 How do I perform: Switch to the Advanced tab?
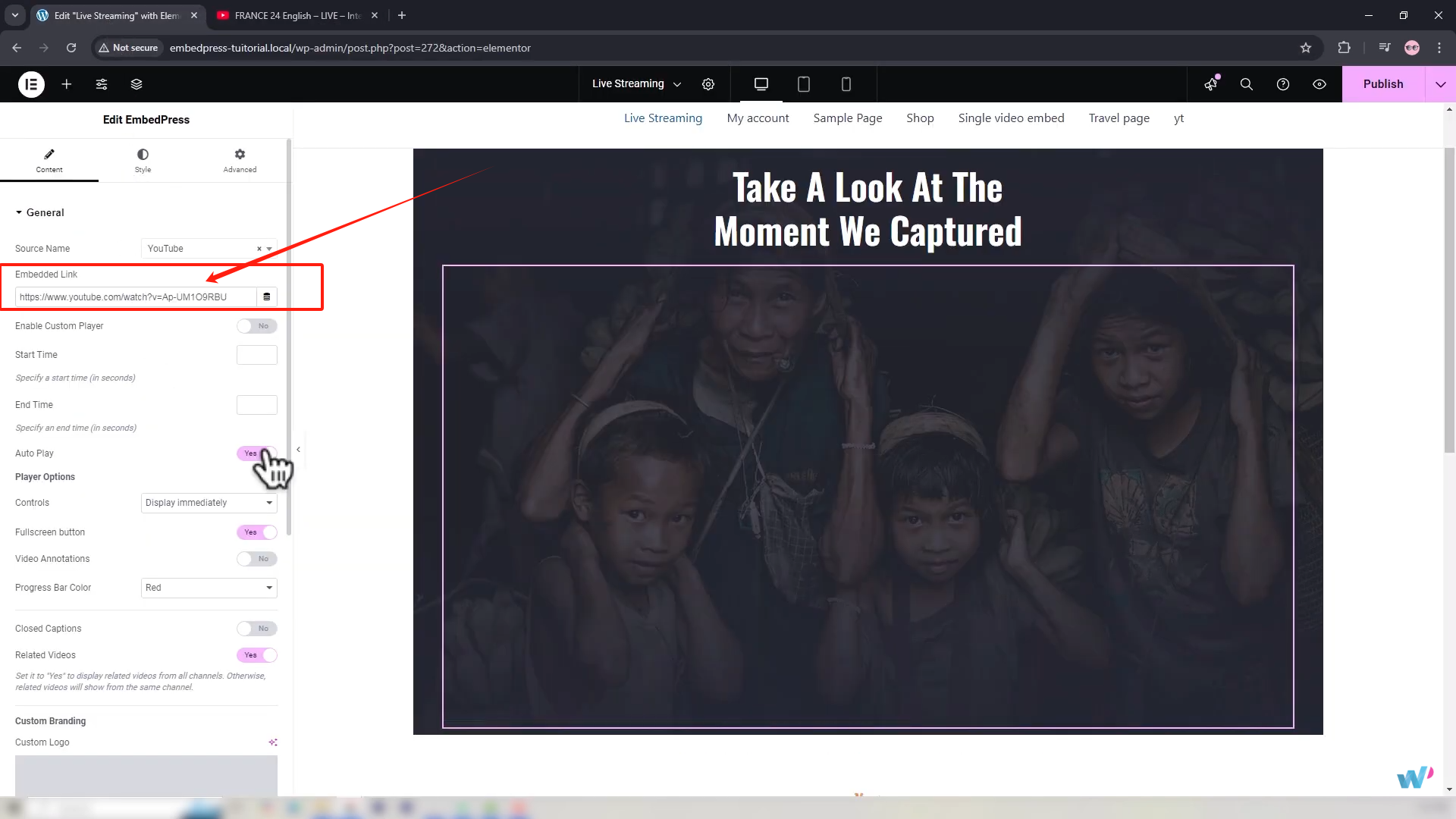(240, 160)
